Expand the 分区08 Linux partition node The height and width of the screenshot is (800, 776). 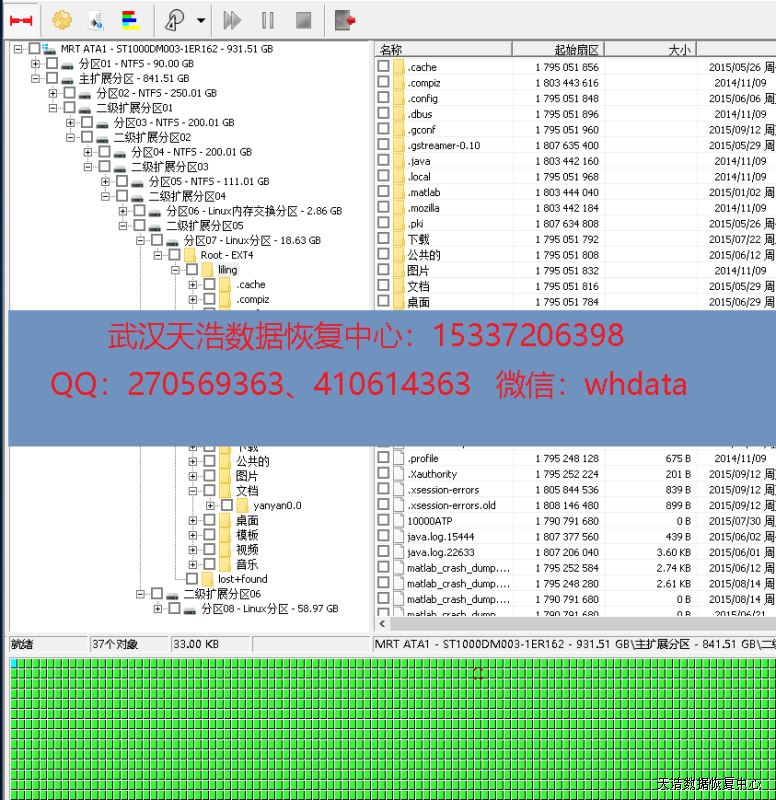click(x=159, y=608)
